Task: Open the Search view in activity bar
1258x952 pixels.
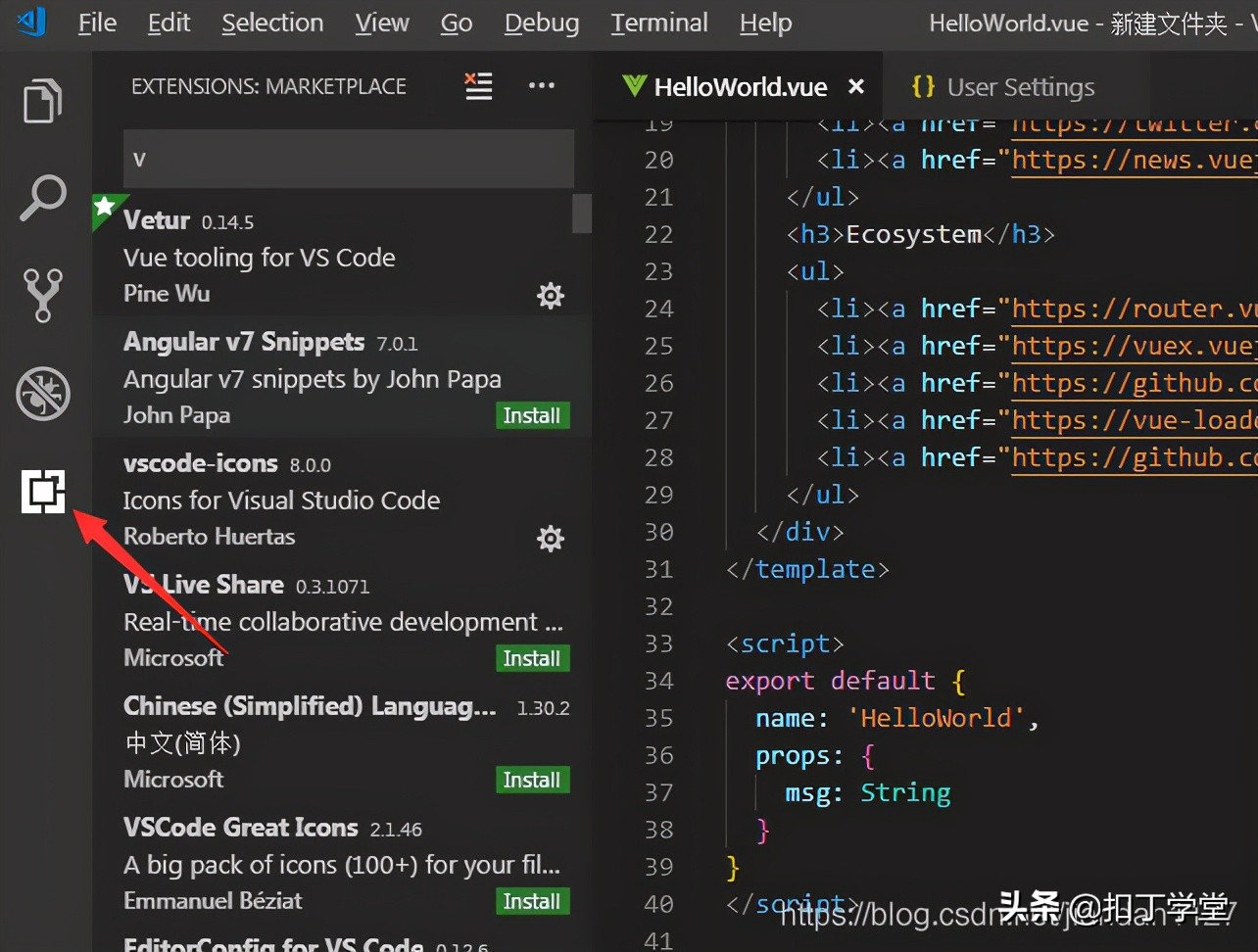Action: point(43,198)
